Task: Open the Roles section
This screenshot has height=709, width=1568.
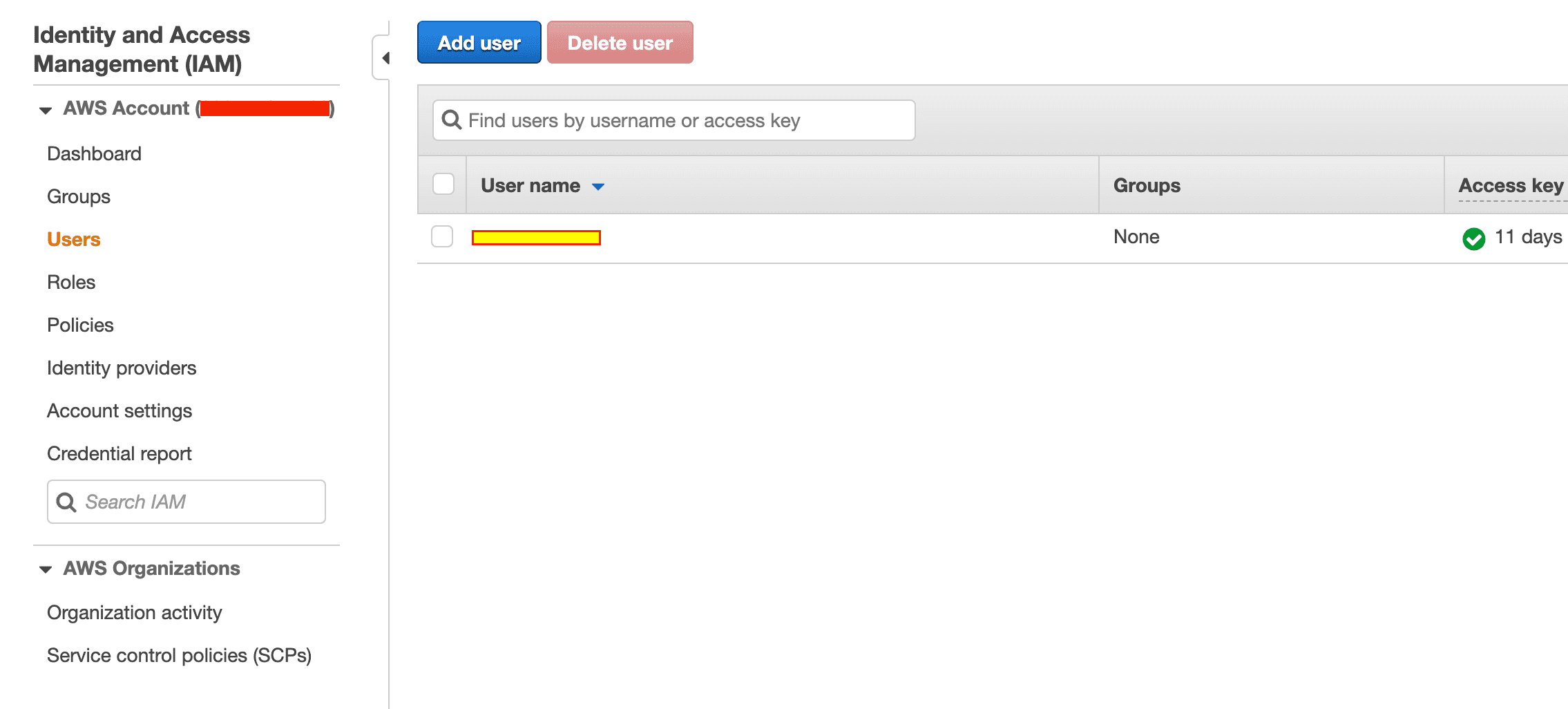Action: coord(71,282)
